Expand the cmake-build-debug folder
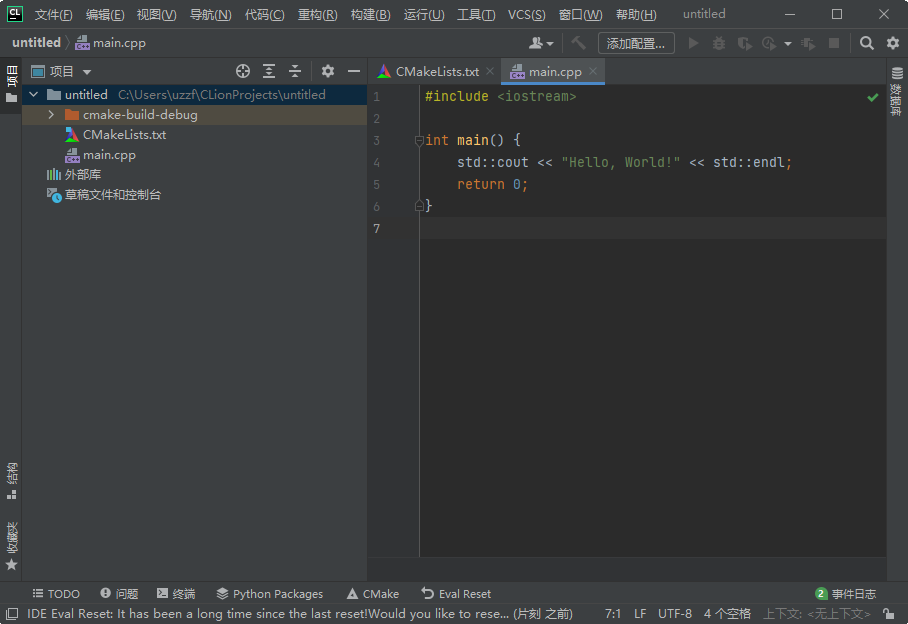This screenshot has width=908, height=624. (51, 115)
